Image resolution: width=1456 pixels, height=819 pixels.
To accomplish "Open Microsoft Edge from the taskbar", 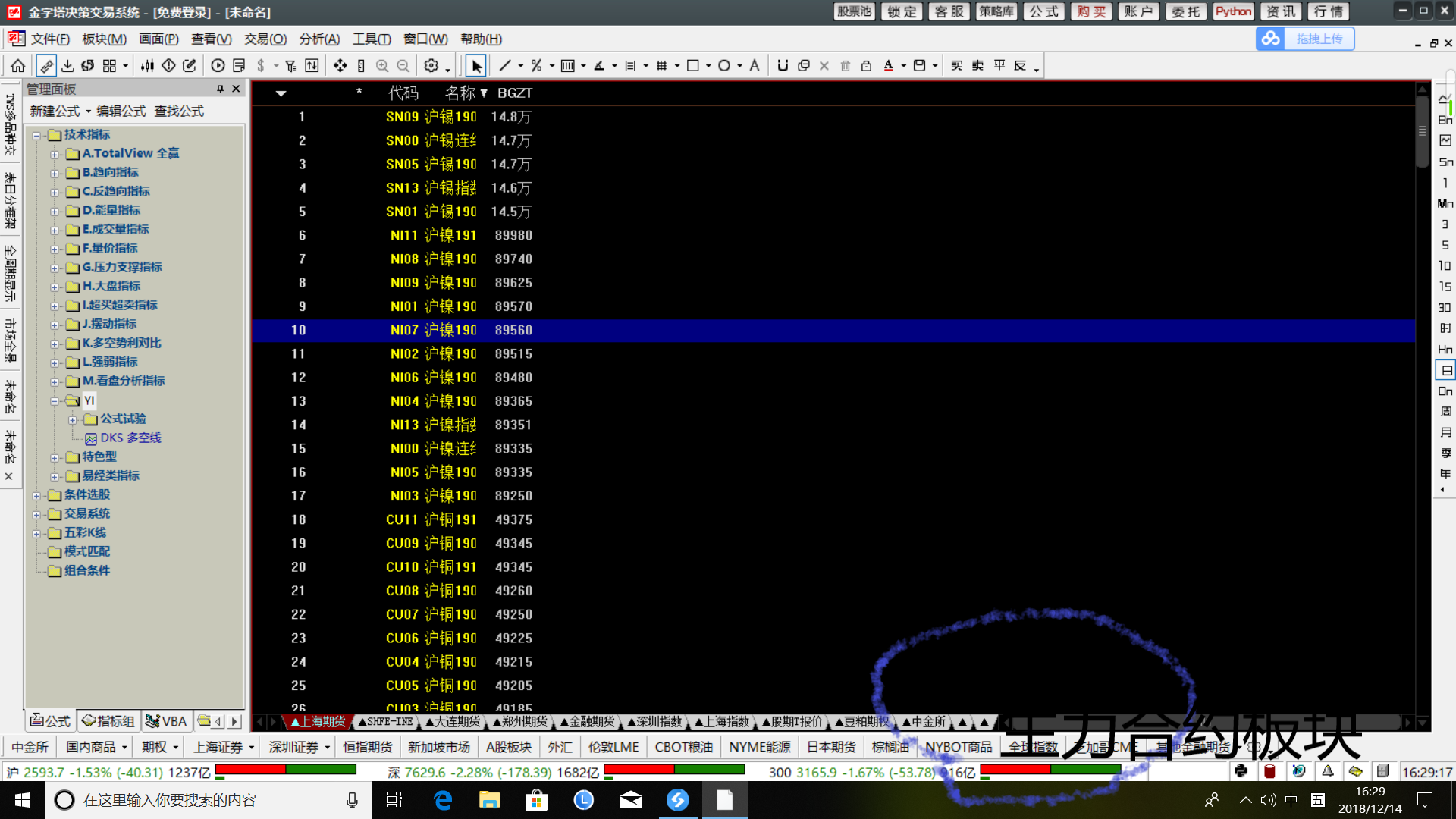I will click(443, 800).
